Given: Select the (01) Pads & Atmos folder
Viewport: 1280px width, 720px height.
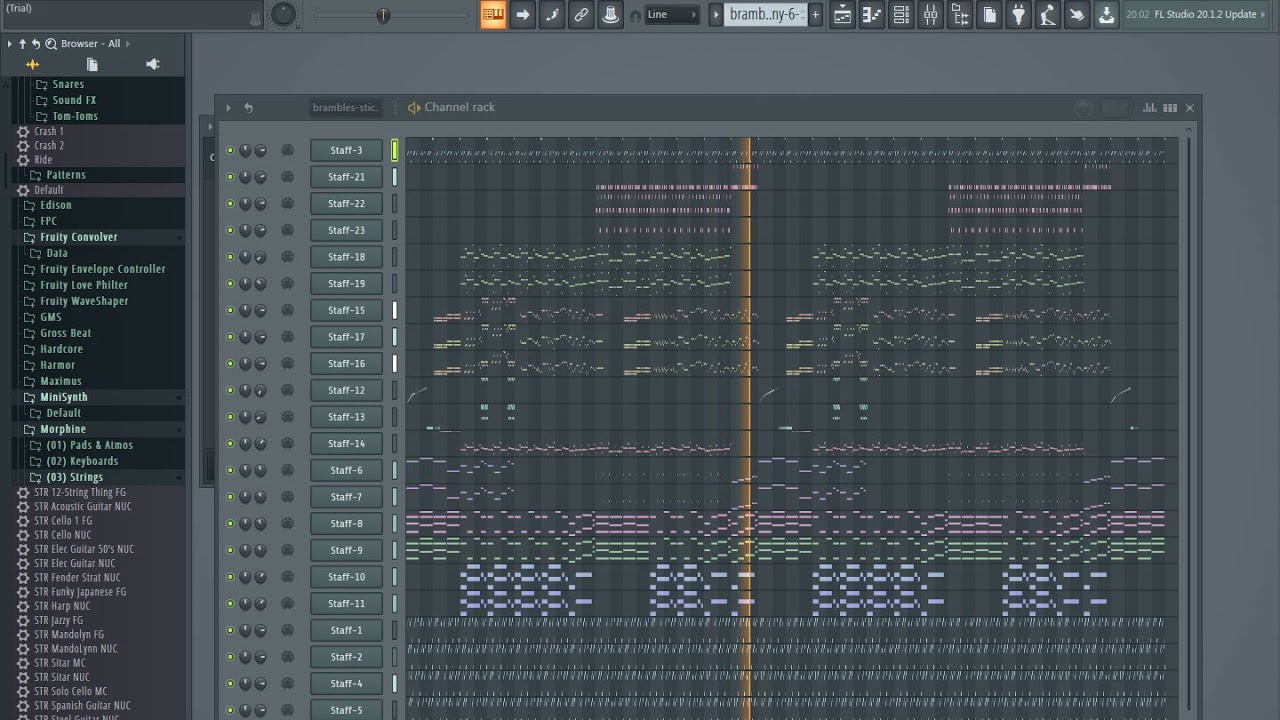Looking at the screenshot, I should (x=89, y=445).
